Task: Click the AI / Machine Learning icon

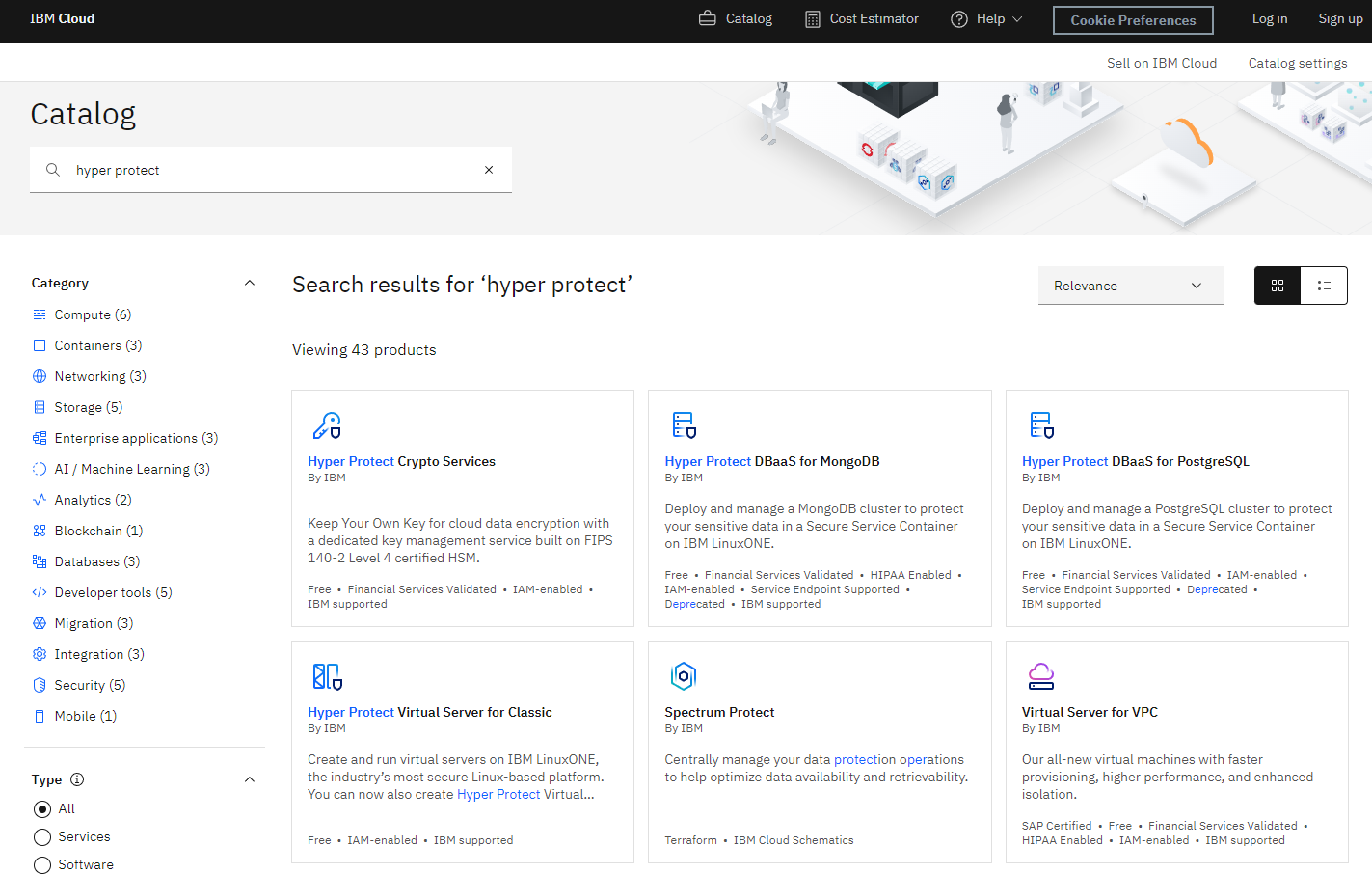Action: 40,469
